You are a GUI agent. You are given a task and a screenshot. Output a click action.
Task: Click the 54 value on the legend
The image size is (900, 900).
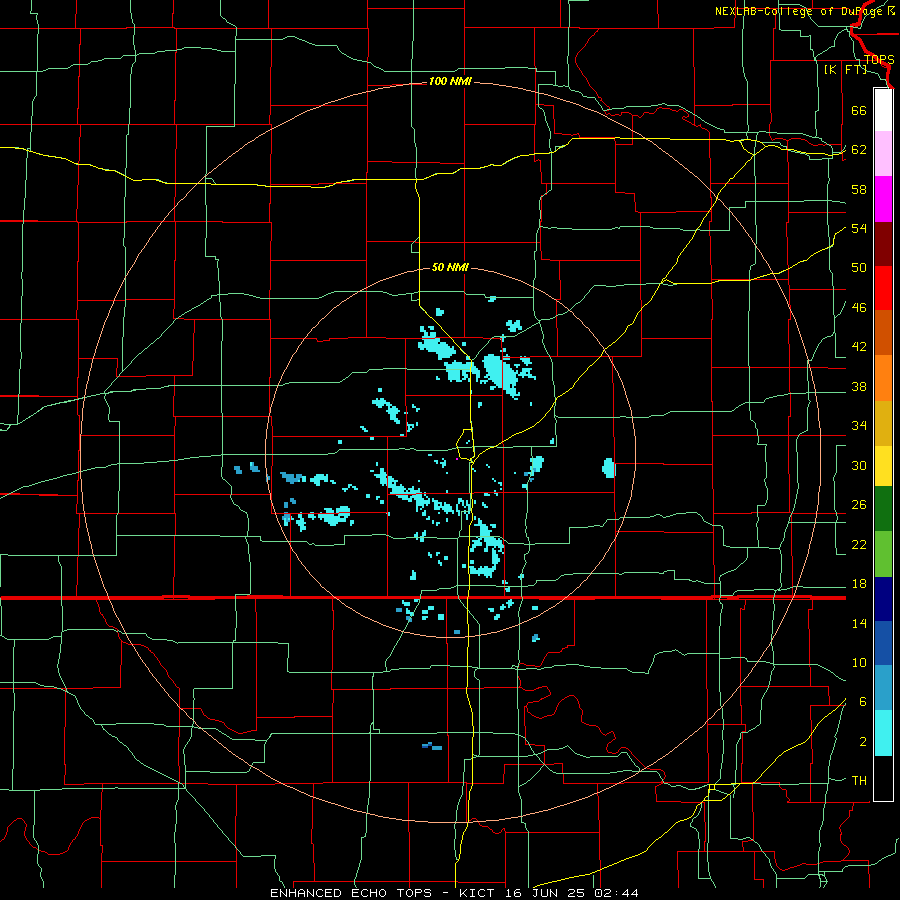(859, 228)
